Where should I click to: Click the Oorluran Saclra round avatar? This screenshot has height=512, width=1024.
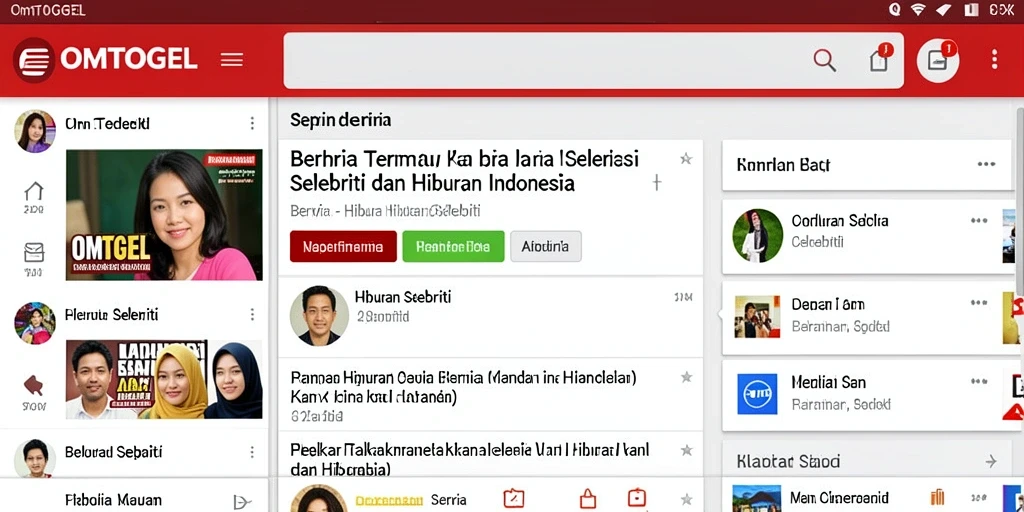(x=758, y=236)
